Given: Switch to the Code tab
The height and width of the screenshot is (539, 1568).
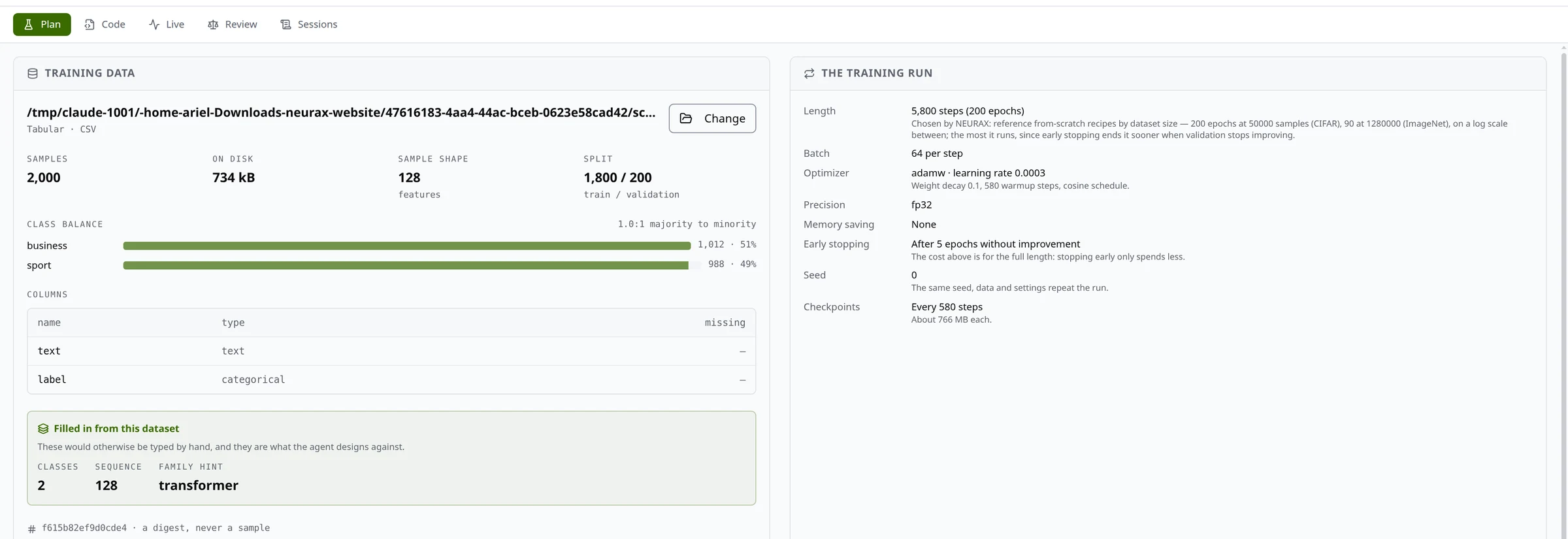Looking at the screenshot, I should pyautogui.click(x=105, y=24).
